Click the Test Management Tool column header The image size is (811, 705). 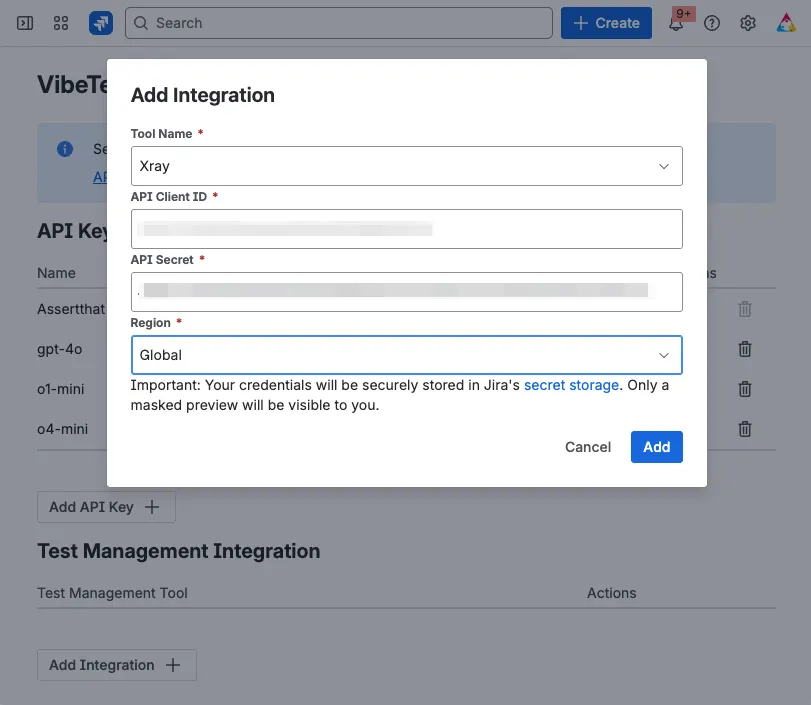(112, 593)
